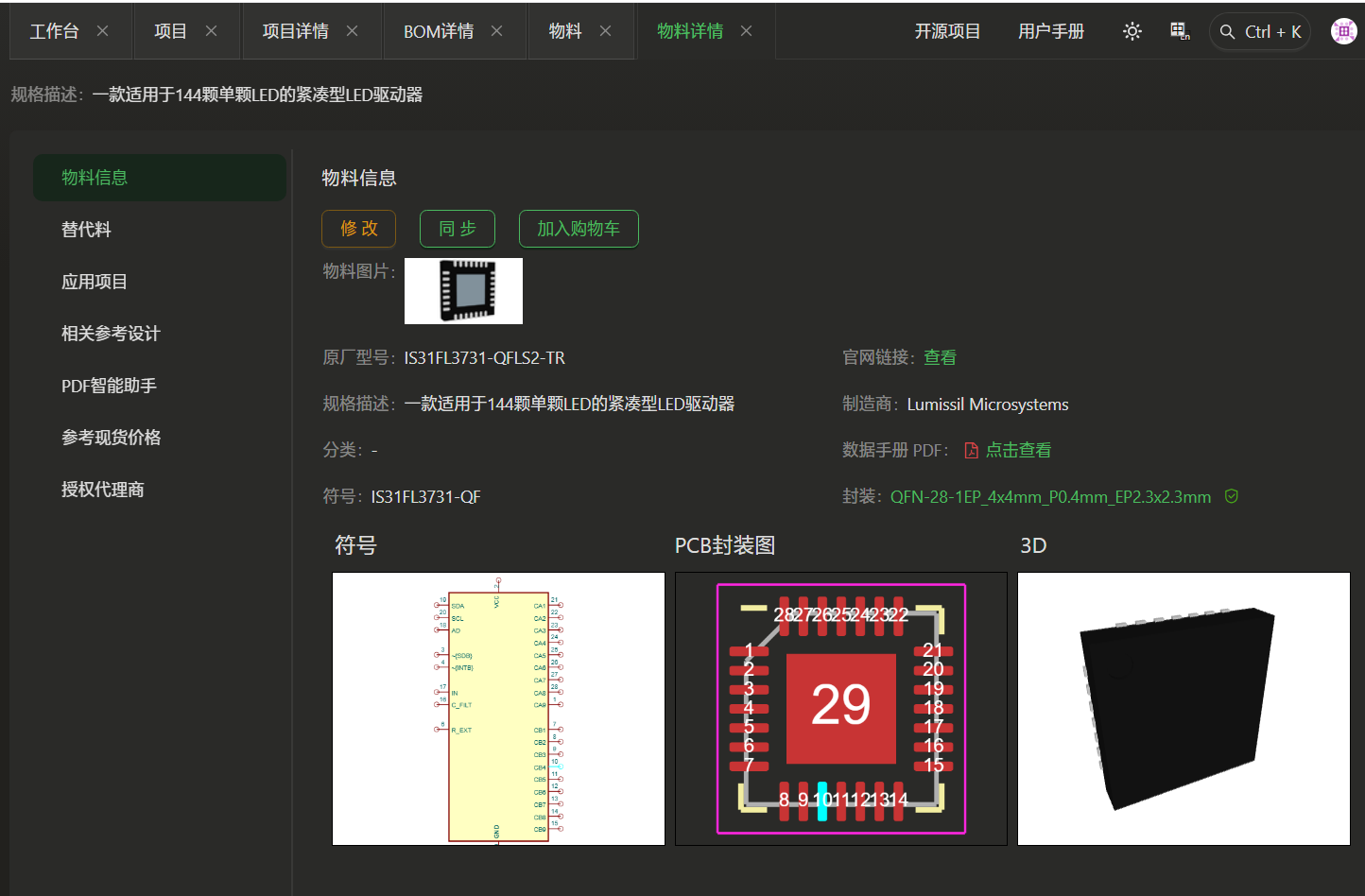Click the 加入购物车 button

point(579,228)
